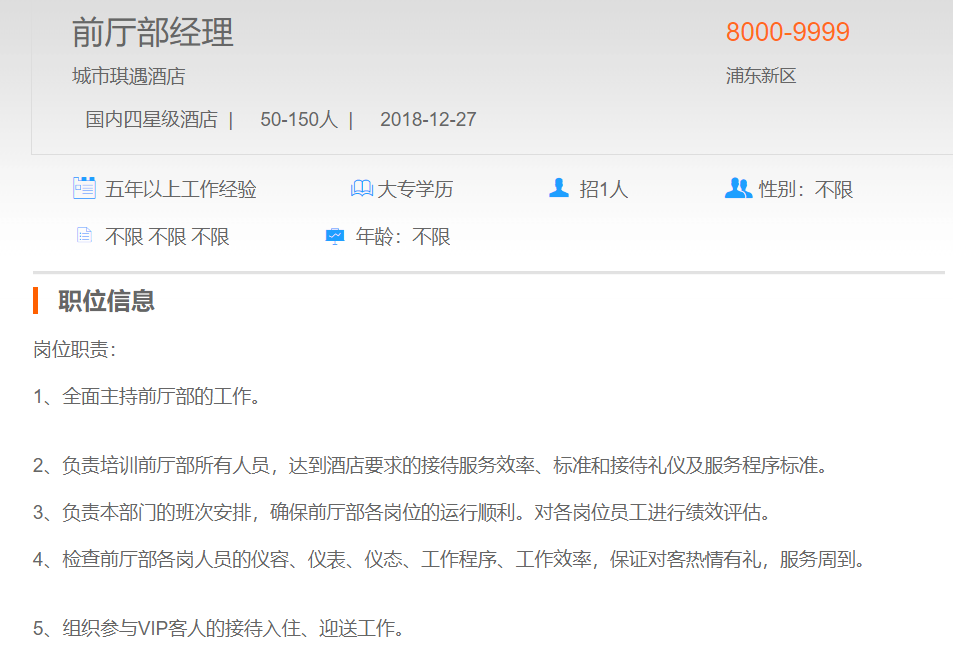Click the 招1人 headcount text

click(604, 189)
